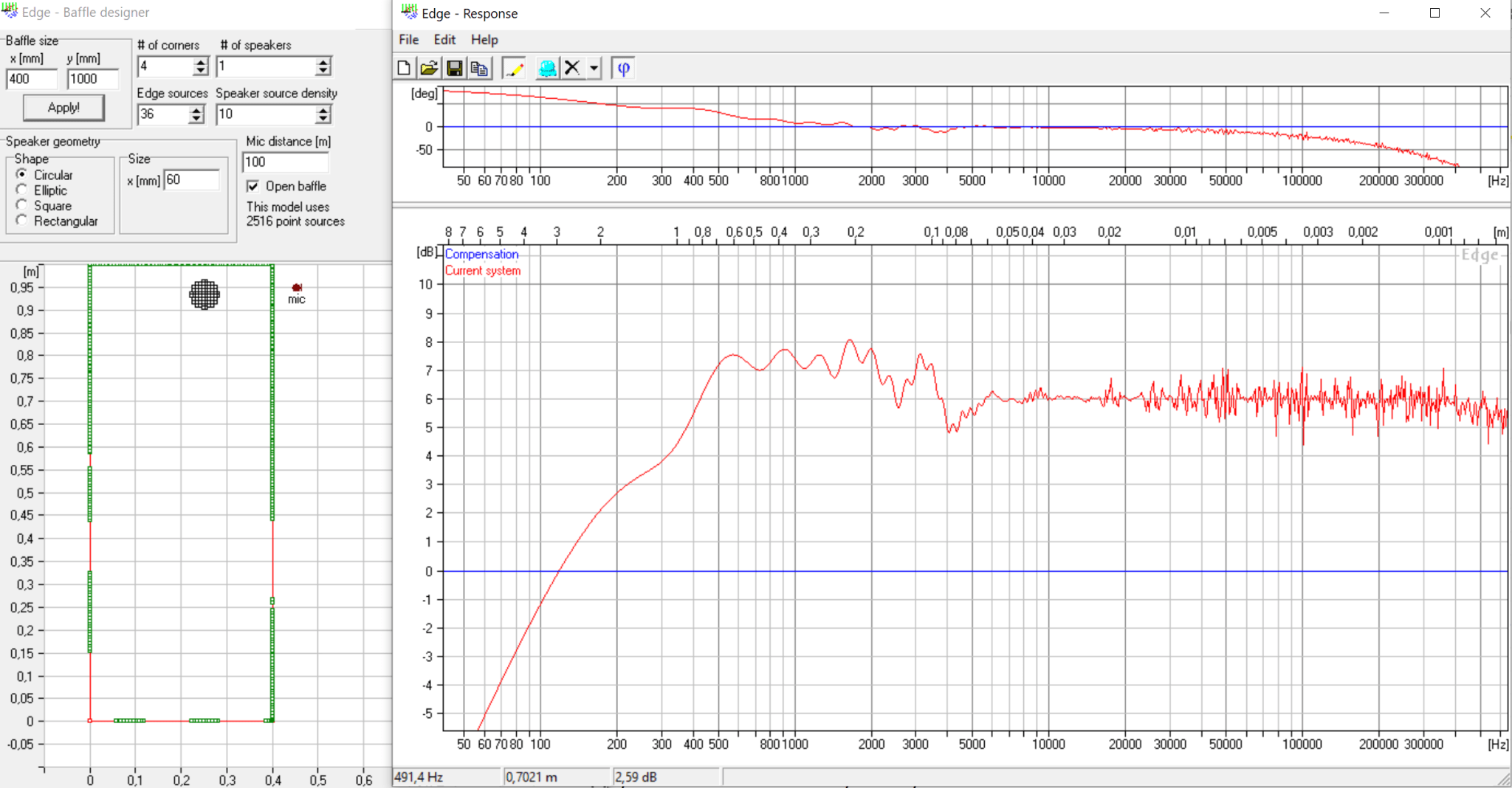Image resolution: width=1512 pixels, height=788 pixels.
Task: Click the Compensation legend label
Action: coord(481,254)
